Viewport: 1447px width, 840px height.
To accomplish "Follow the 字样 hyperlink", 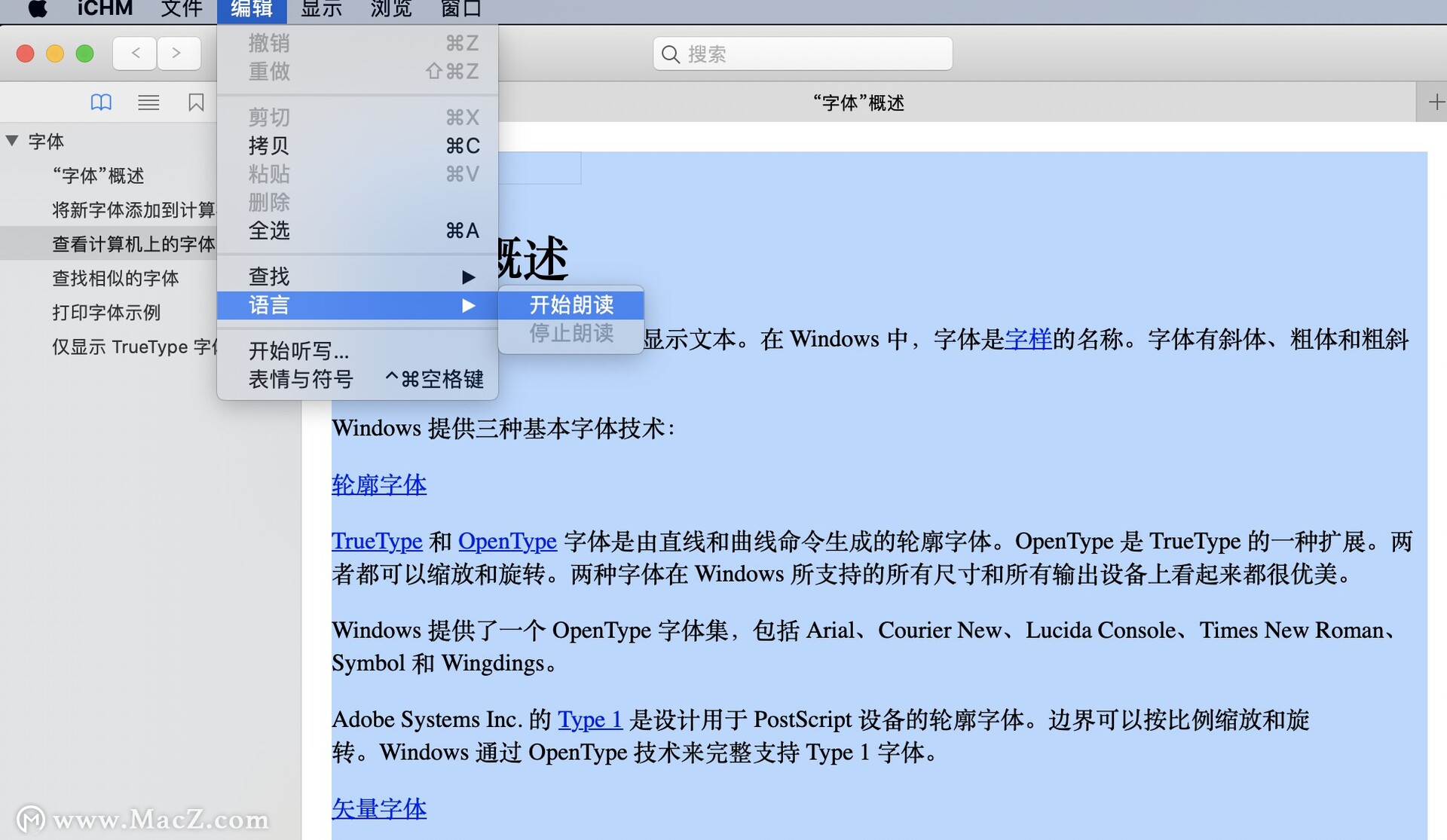I will (x=1028, y=339).
